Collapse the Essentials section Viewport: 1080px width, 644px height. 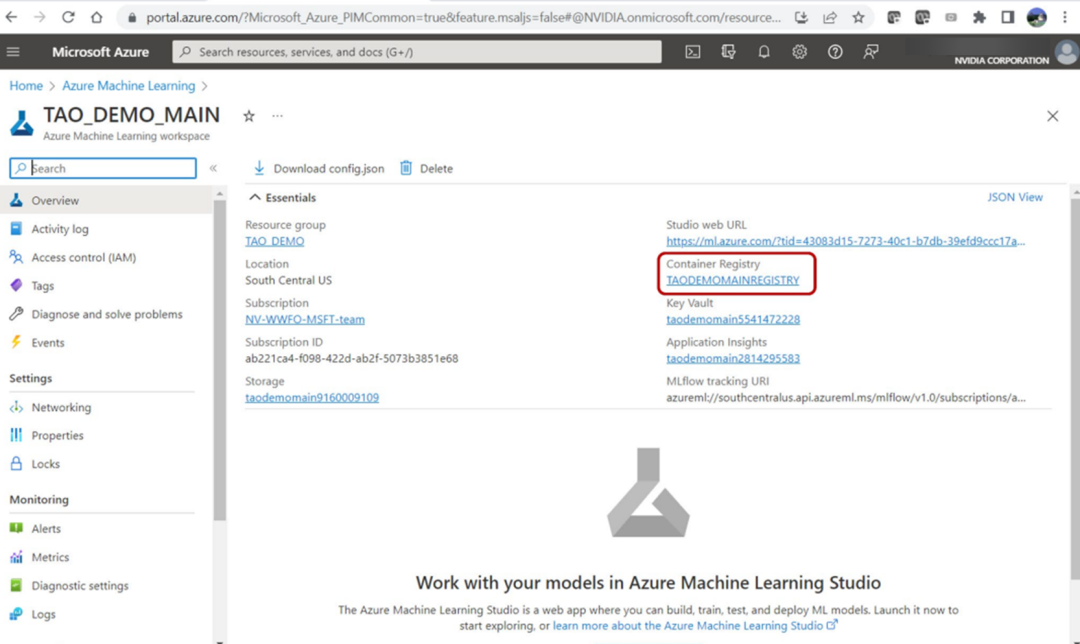pyautogui.click(x=282, y=198)
